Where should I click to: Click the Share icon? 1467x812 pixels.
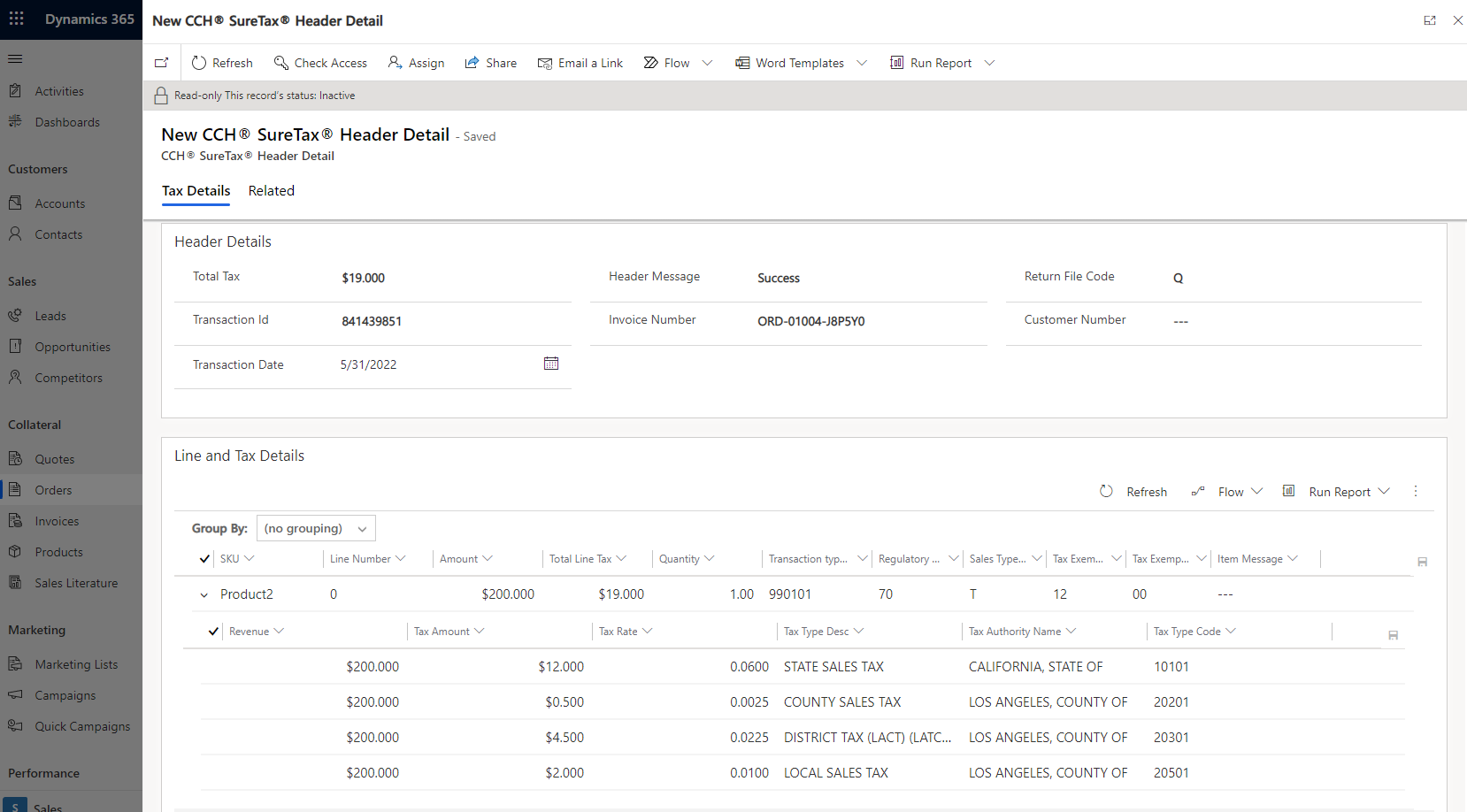coord(472,63)
